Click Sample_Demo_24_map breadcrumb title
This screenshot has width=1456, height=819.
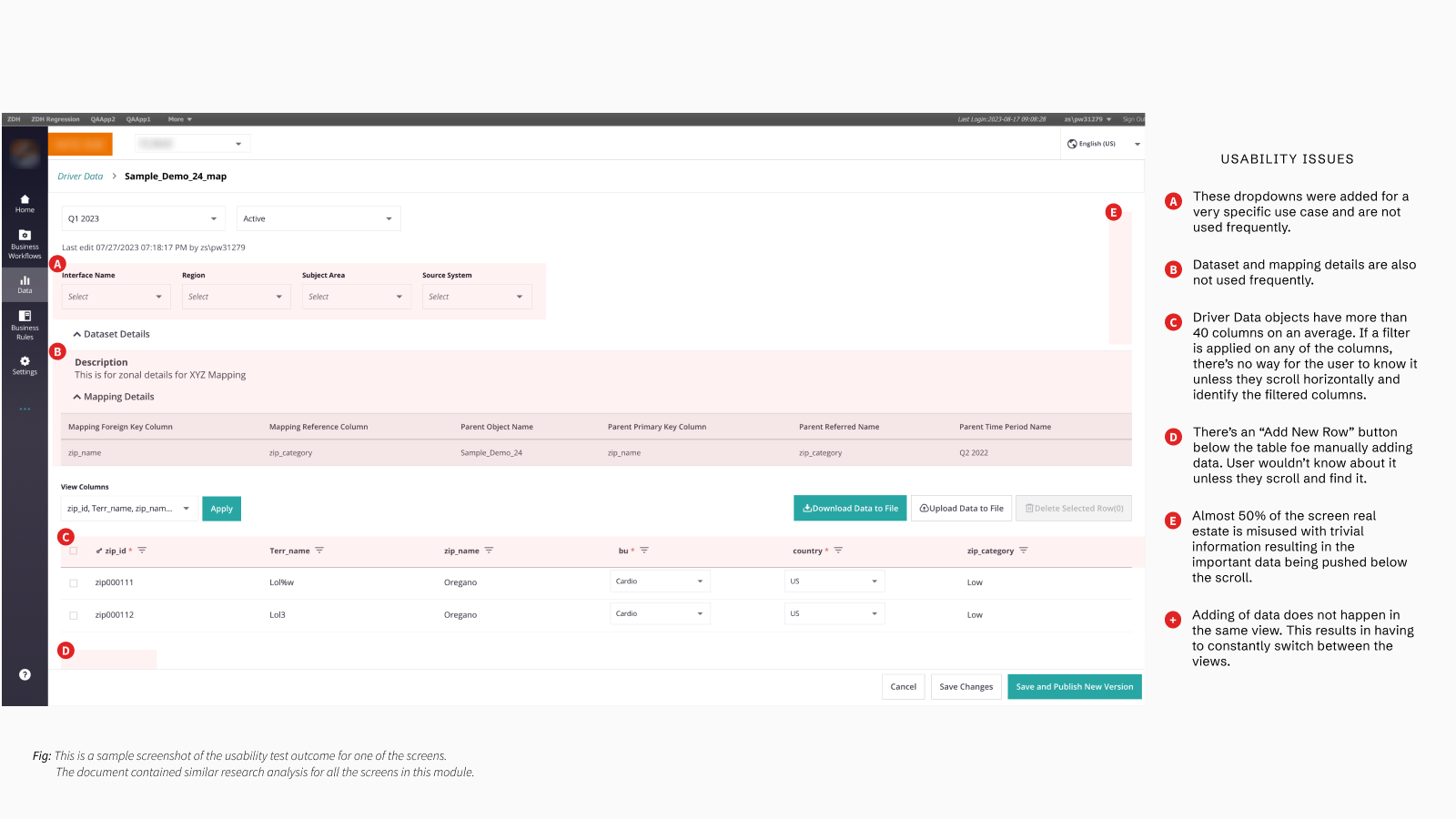click(176, 177)
